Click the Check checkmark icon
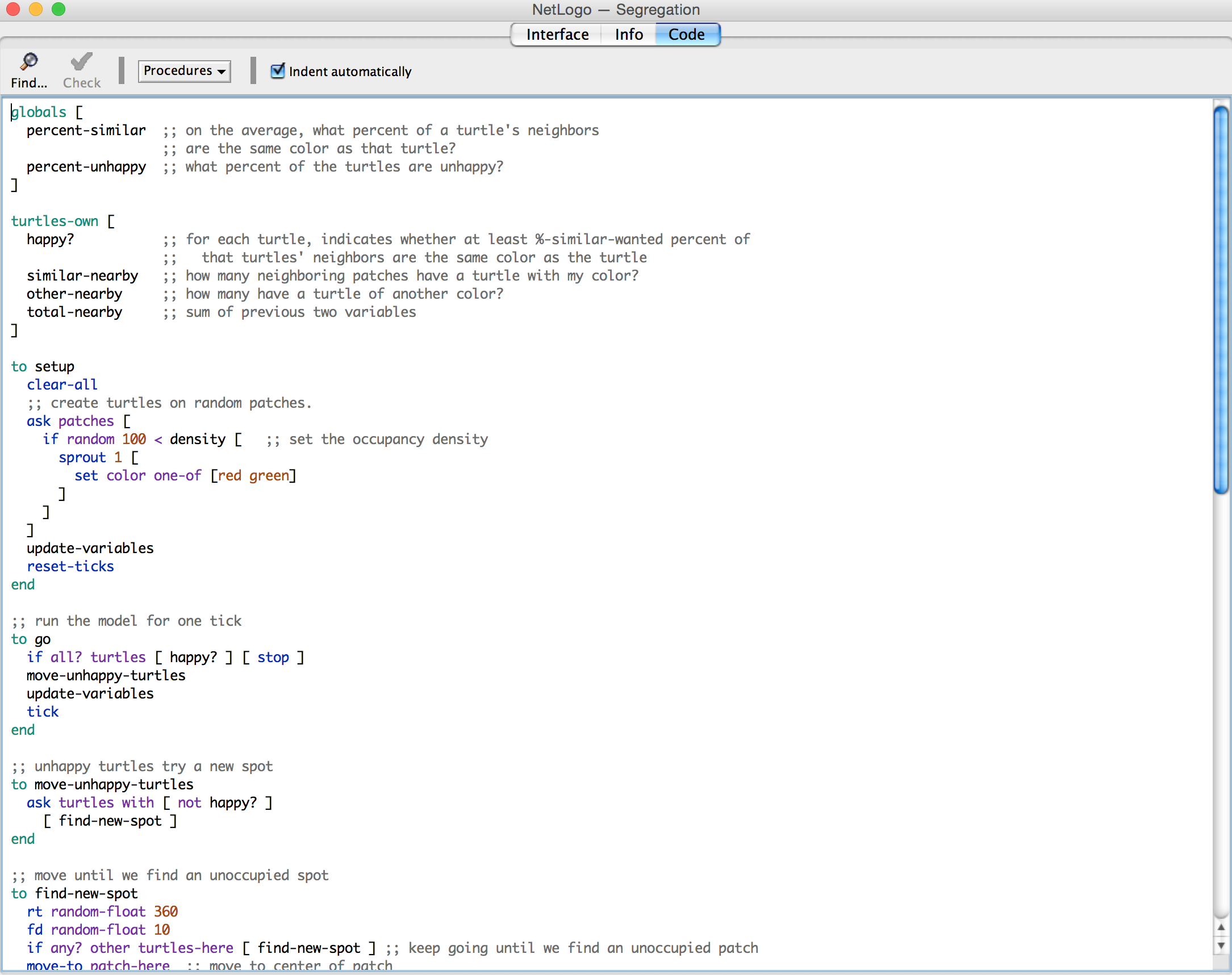The image size is (1232, 975). pos(81,62)
